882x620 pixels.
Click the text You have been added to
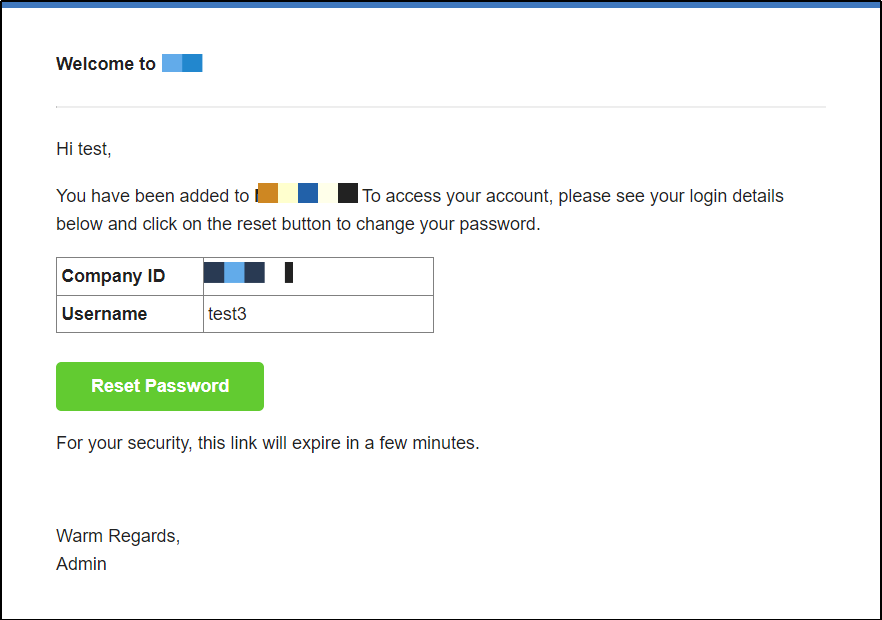pyautogui.click(x=152, y=196)
